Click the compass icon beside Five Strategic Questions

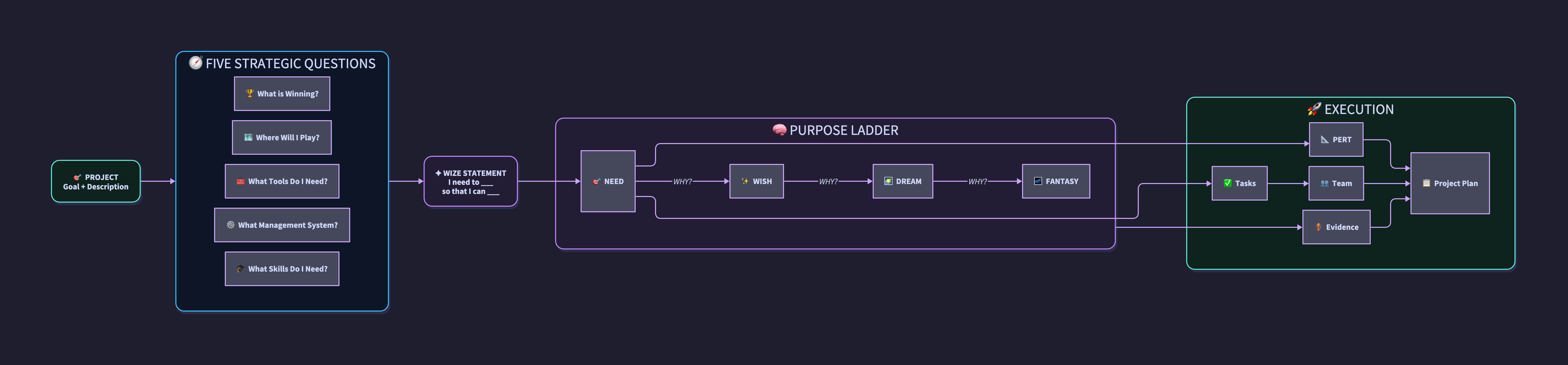tap(195, 63)
